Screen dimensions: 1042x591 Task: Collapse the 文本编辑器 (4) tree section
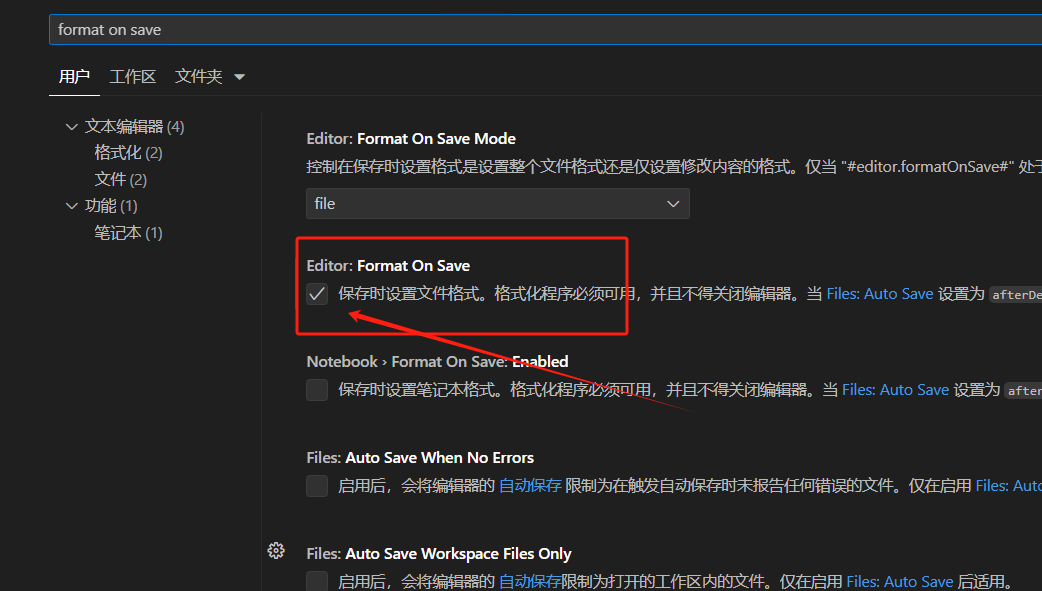coord(72,126)
